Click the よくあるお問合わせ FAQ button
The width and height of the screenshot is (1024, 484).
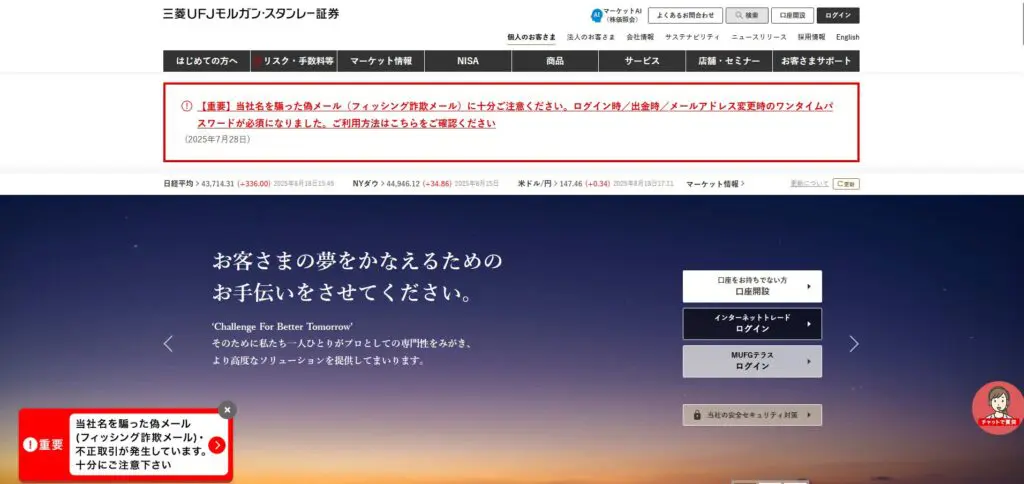point(685,15)
